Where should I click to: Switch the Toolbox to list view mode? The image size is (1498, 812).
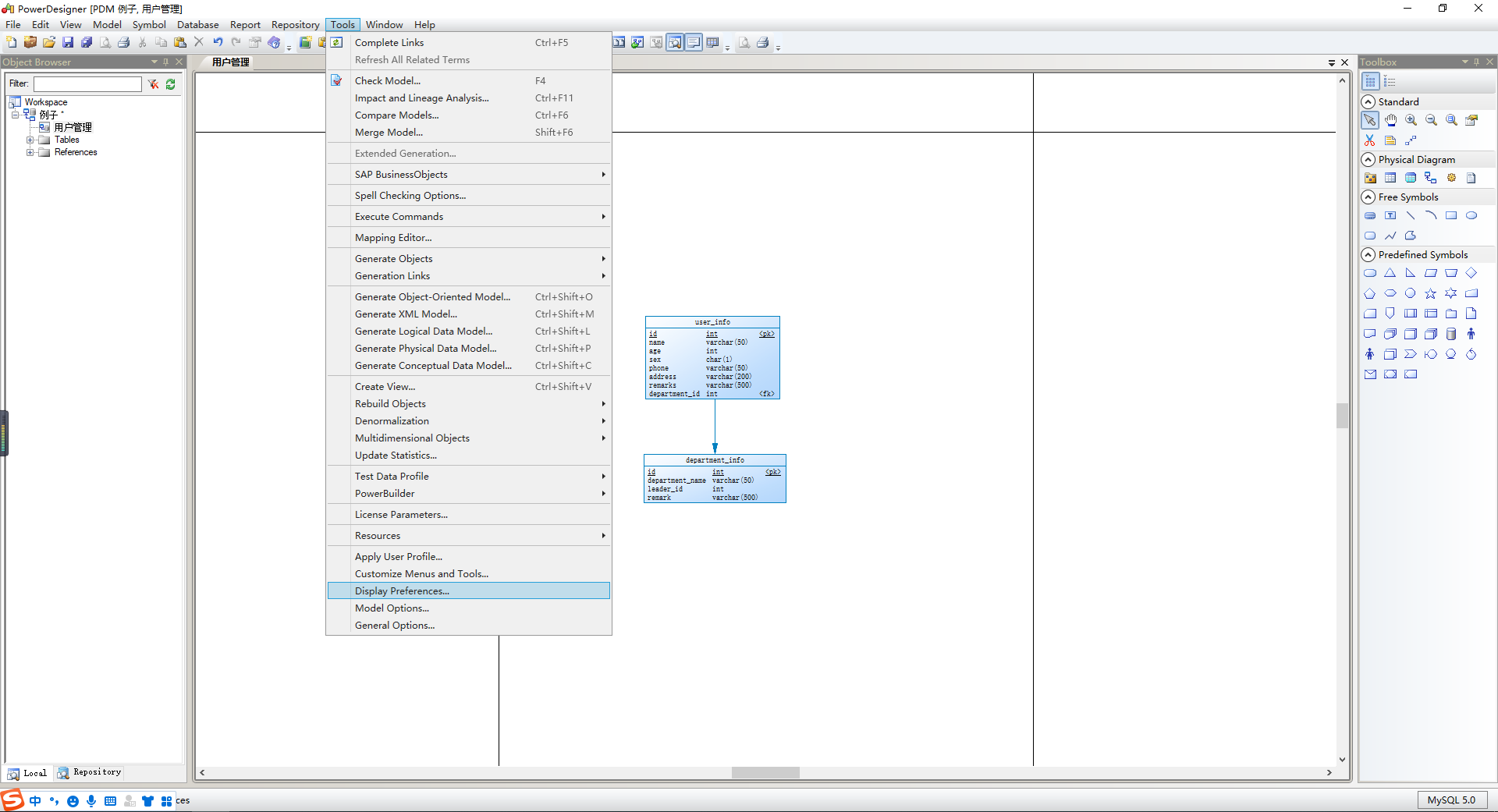pyautogui.click(x=1390, y=81)
